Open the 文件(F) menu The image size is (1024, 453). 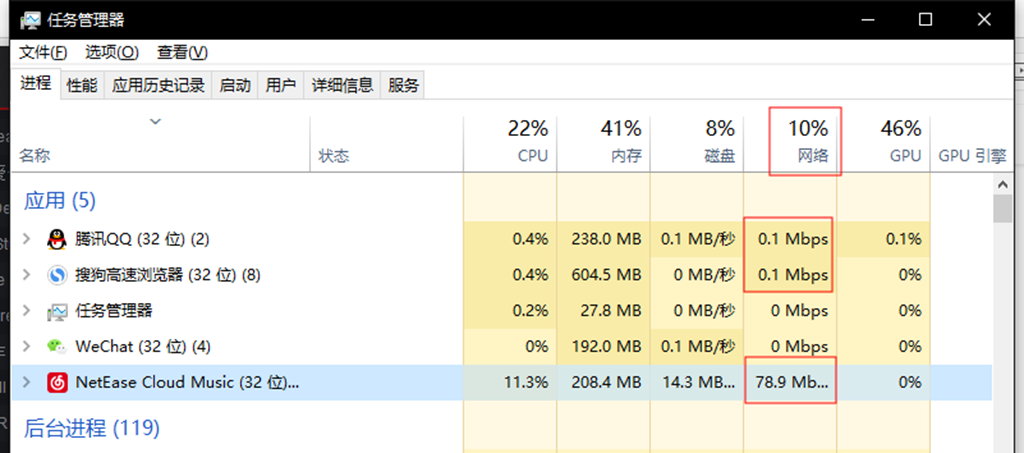tap(43, 53)
